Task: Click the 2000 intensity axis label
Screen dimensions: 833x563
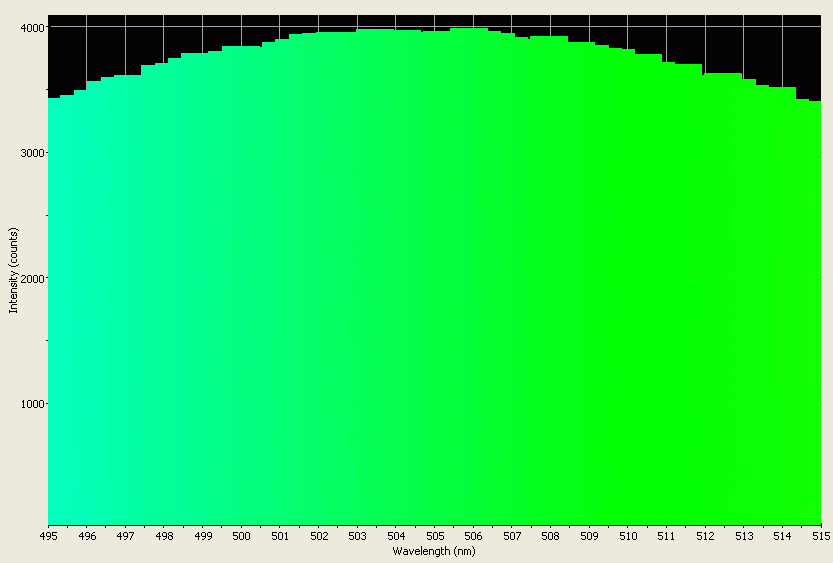Action: coord(29,279)
